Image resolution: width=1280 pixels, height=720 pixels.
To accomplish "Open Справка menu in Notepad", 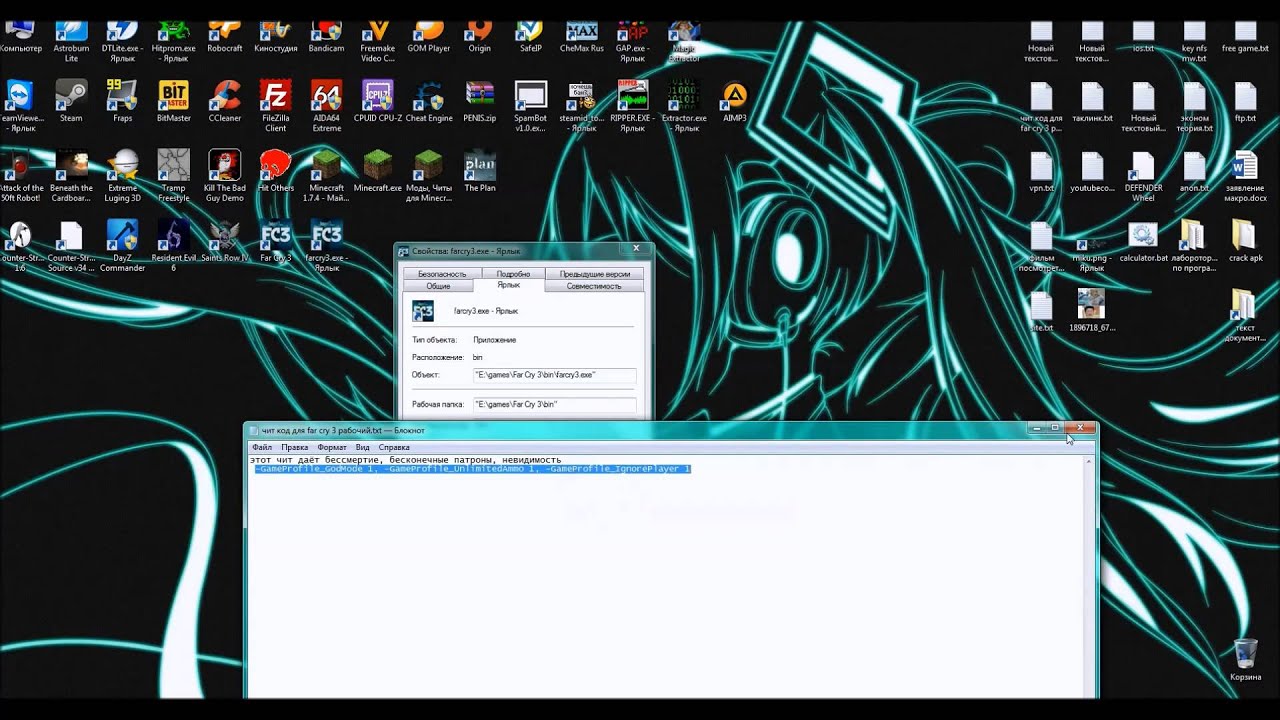I will point(394,447).
